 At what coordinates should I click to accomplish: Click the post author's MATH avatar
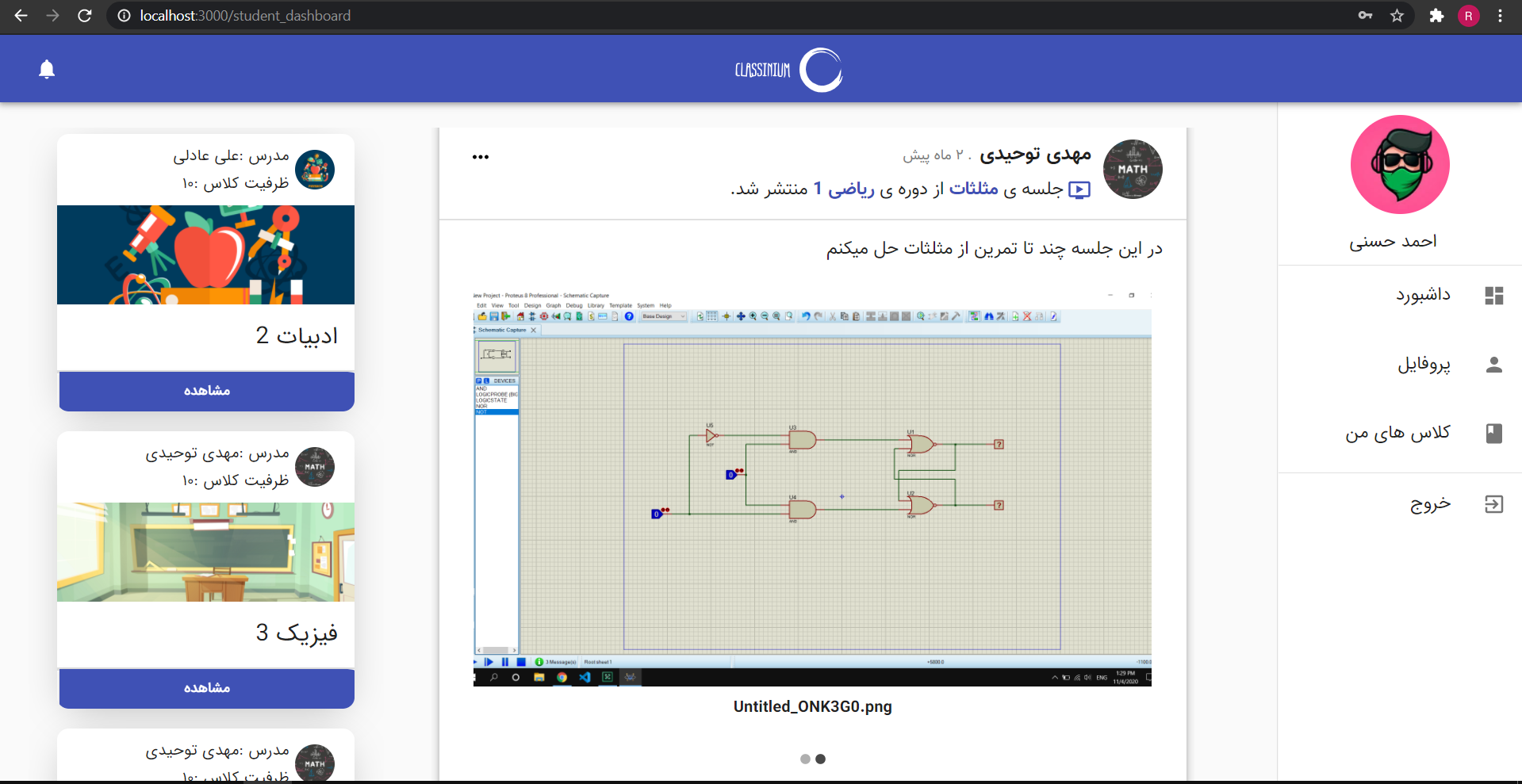[x=1133, y=169]
